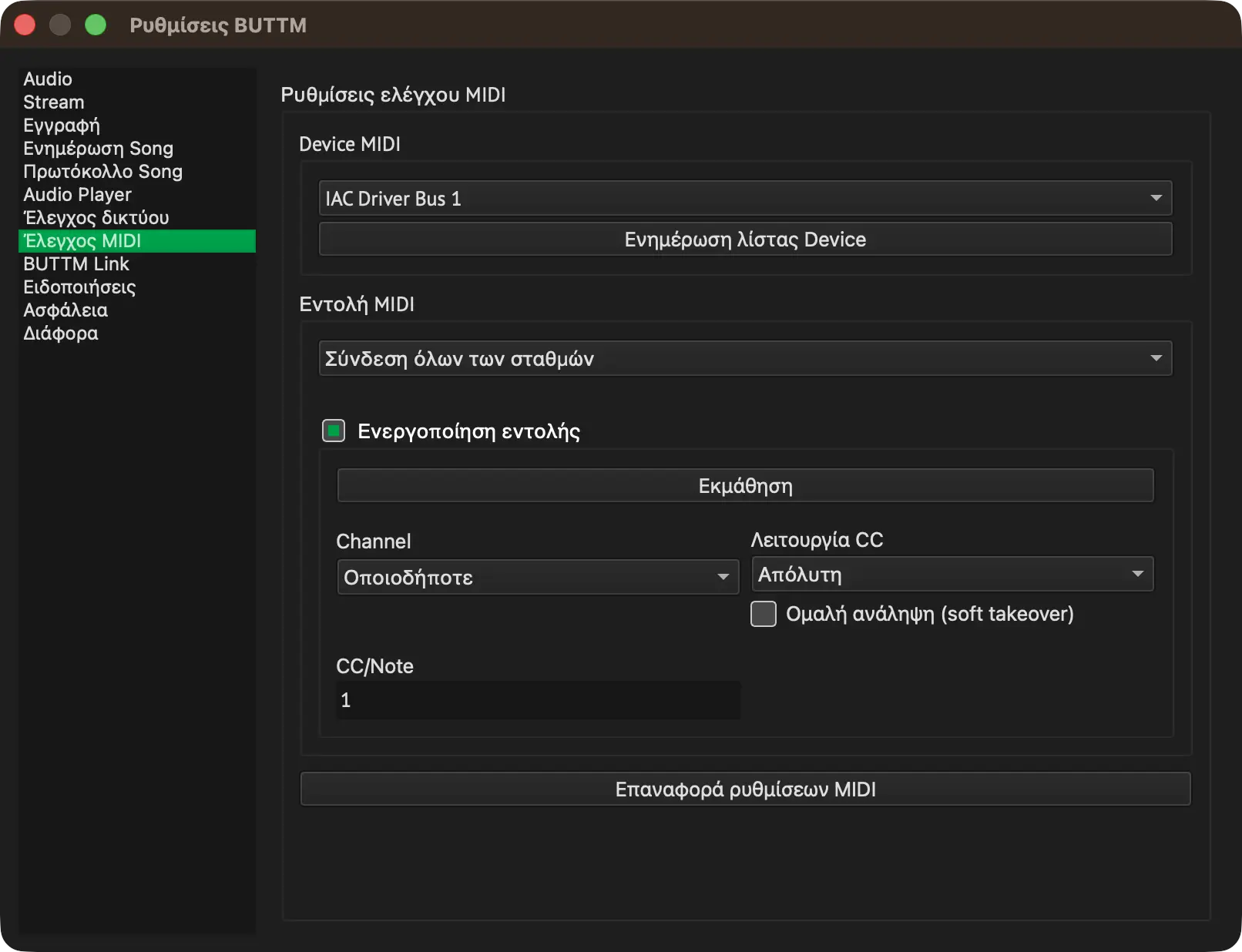Go to Ενημέρωση Song settings
The height and width of the screenshot is (952, 1242).
137,149
